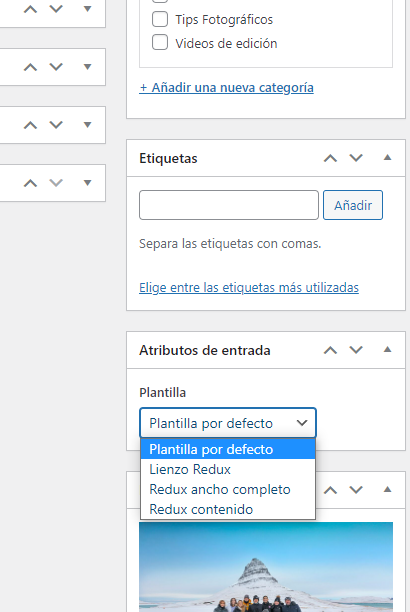
Task: Move Atributos de entrada panel down
Action: coord(356,350)
